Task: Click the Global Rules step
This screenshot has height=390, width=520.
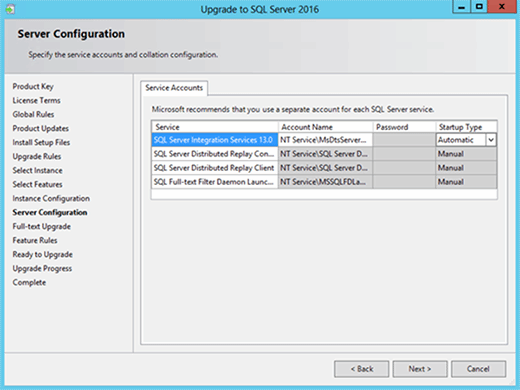Action: [33, 115]
